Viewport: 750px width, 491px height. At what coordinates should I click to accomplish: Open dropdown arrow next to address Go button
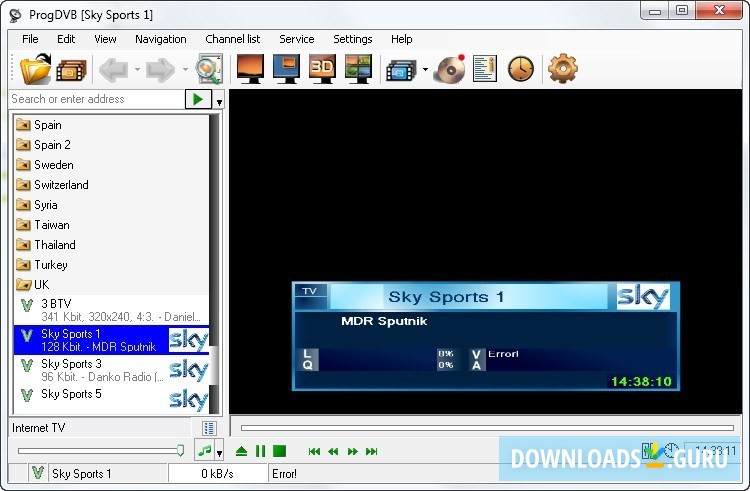click(x=219, y=101)
